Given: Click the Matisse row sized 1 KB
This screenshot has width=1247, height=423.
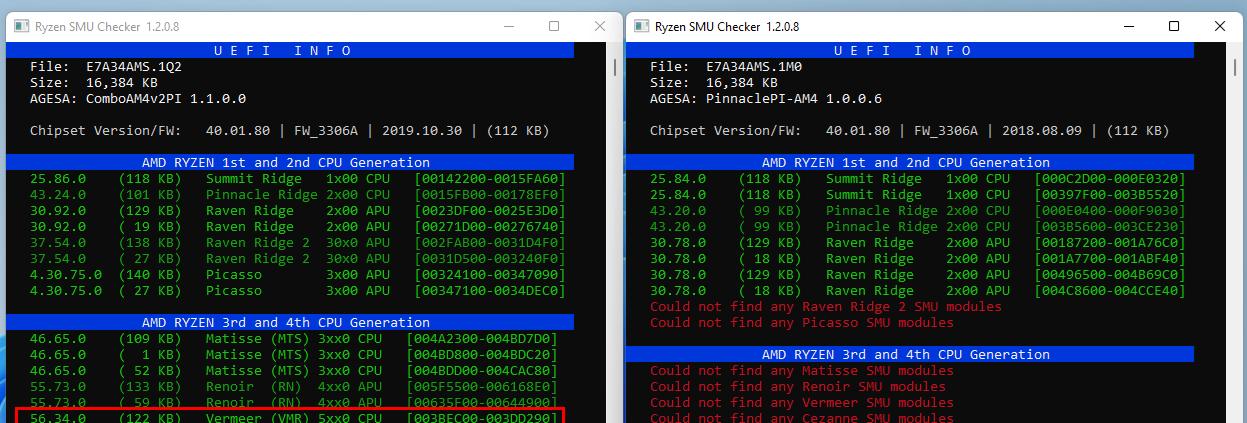Looking at the screenshot, I should click(294, 355).
